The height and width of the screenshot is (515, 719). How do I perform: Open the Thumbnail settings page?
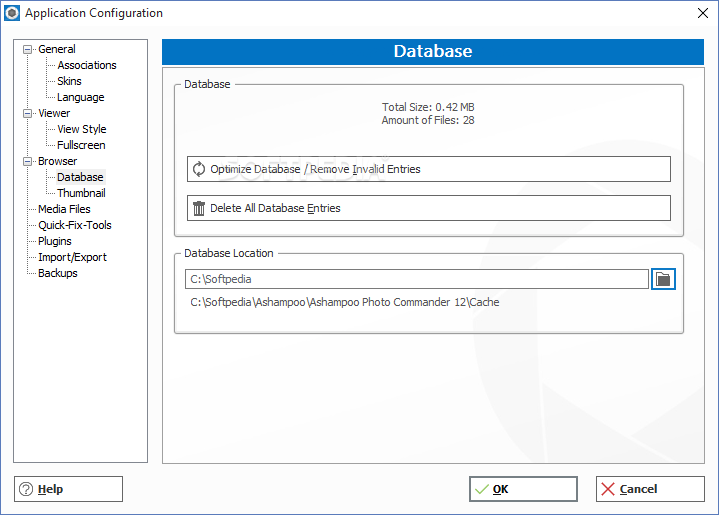pos(81,193)
